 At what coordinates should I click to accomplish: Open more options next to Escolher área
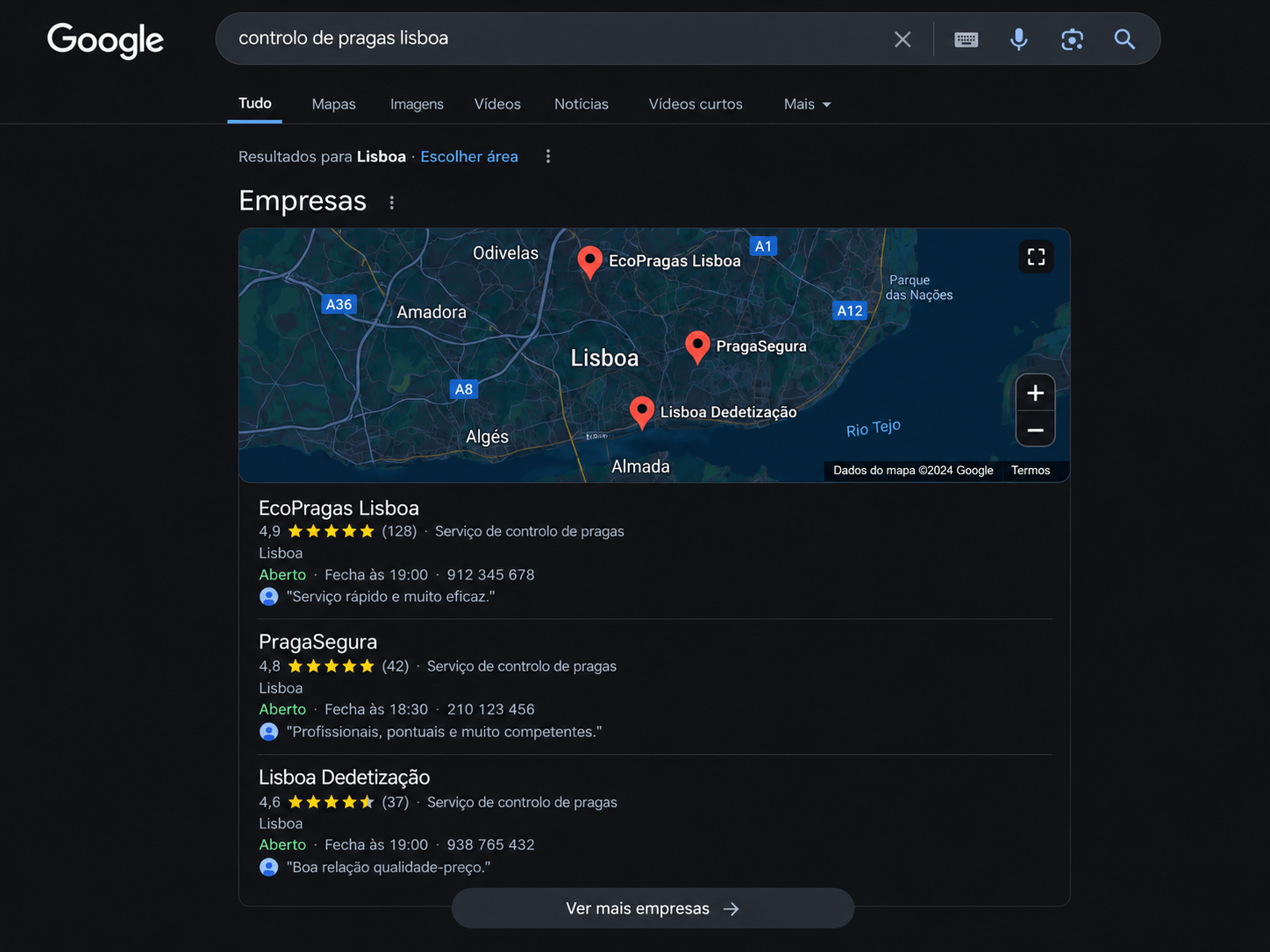click(x=548, y=156)
